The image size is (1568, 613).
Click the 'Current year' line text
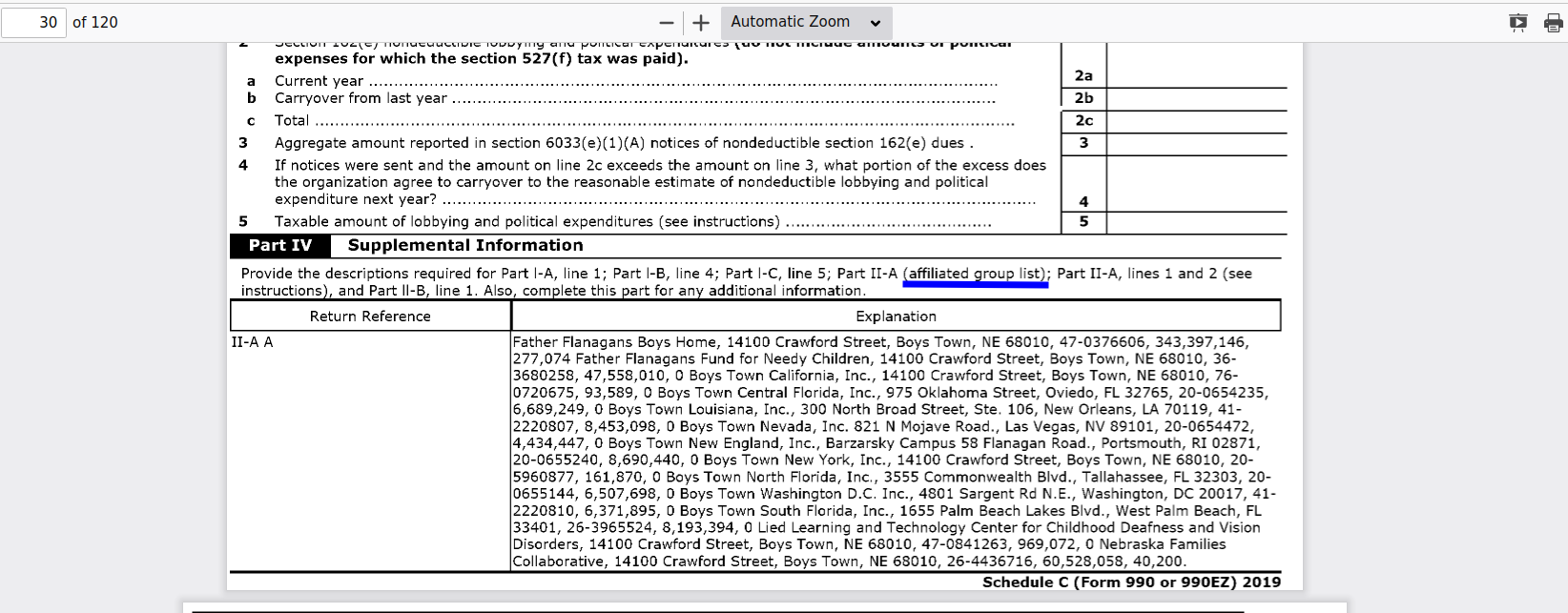(319, 81)
